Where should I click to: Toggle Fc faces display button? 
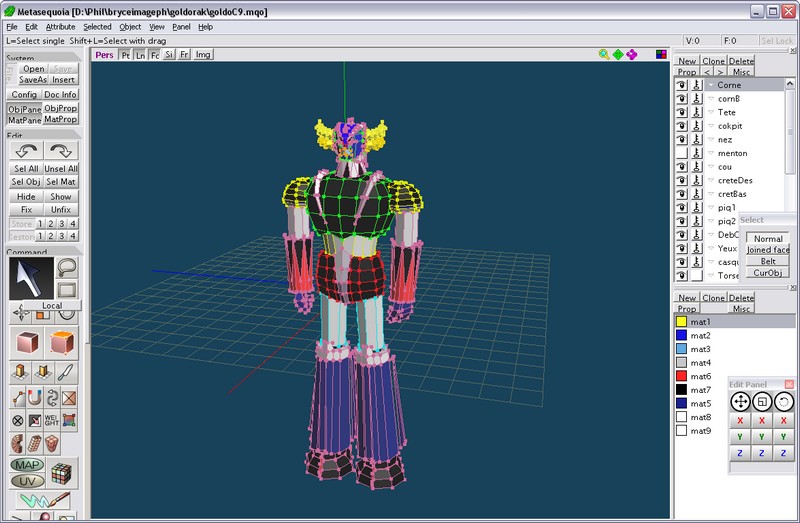click(x=155, y=55)
